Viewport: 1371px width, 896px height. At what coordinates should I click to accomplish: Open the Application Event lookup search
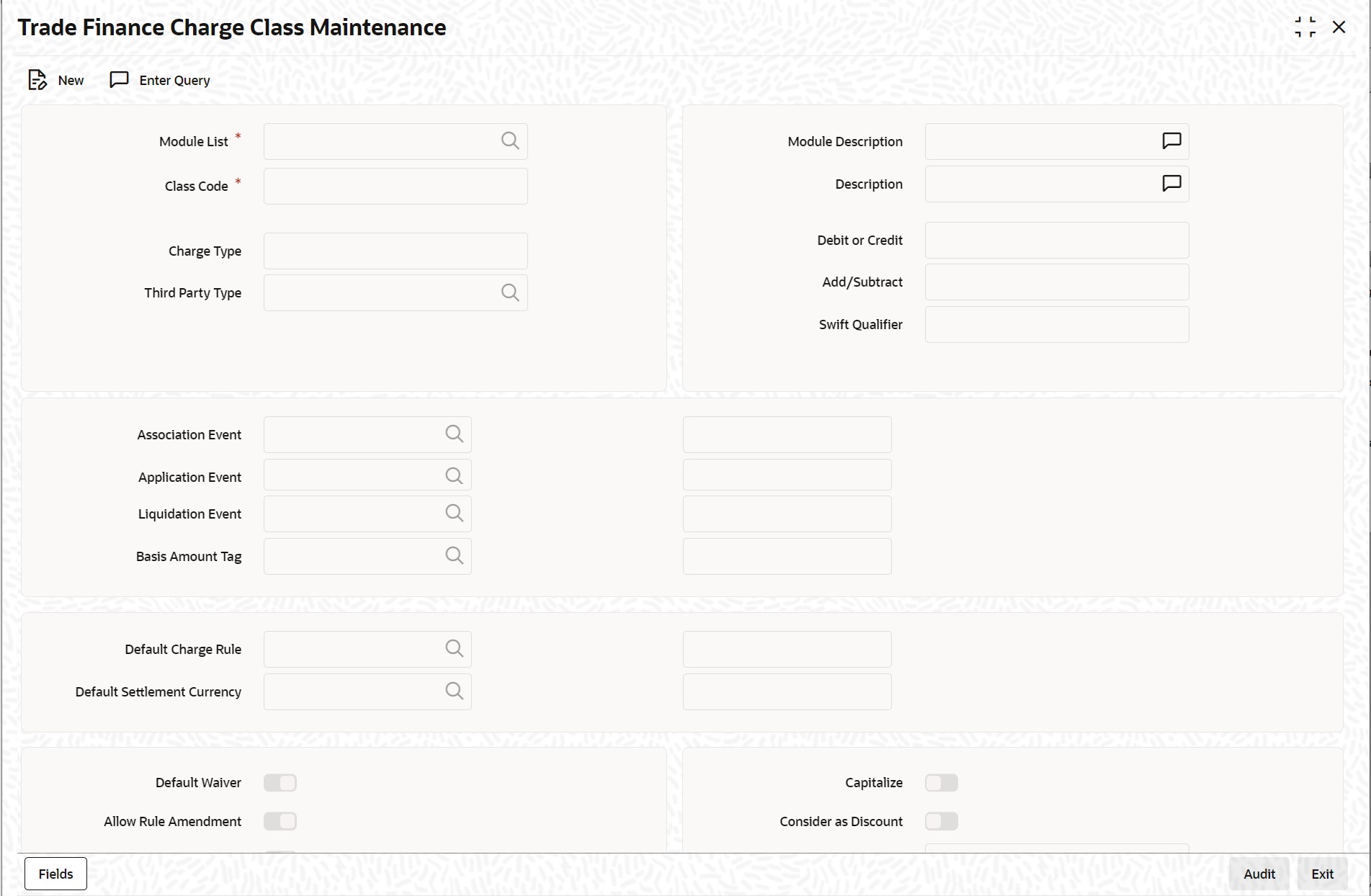coord(454,475)
